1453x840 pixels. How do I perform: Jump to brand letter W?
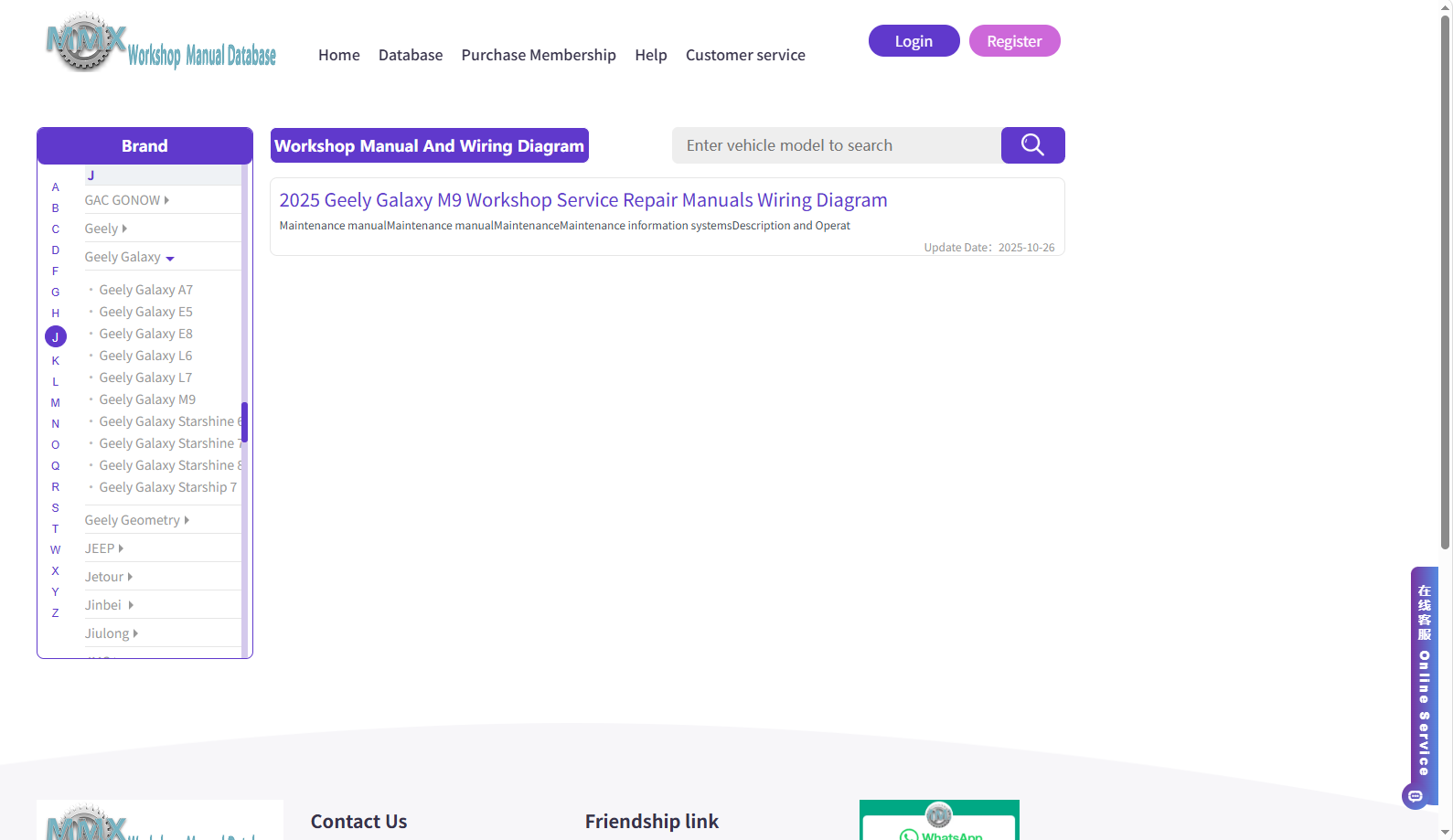coord(56,550)
